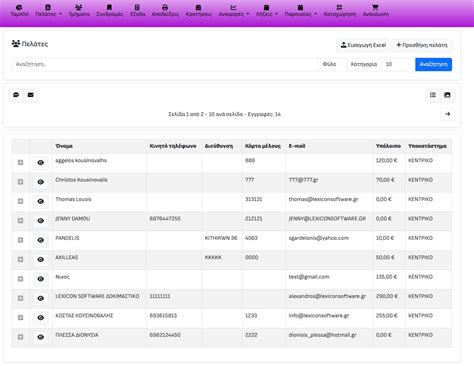Click the blue Αναζήτηση button
The height and width of the screenshot is (366, 474).
pyautogui.click(x=433, y=64)
